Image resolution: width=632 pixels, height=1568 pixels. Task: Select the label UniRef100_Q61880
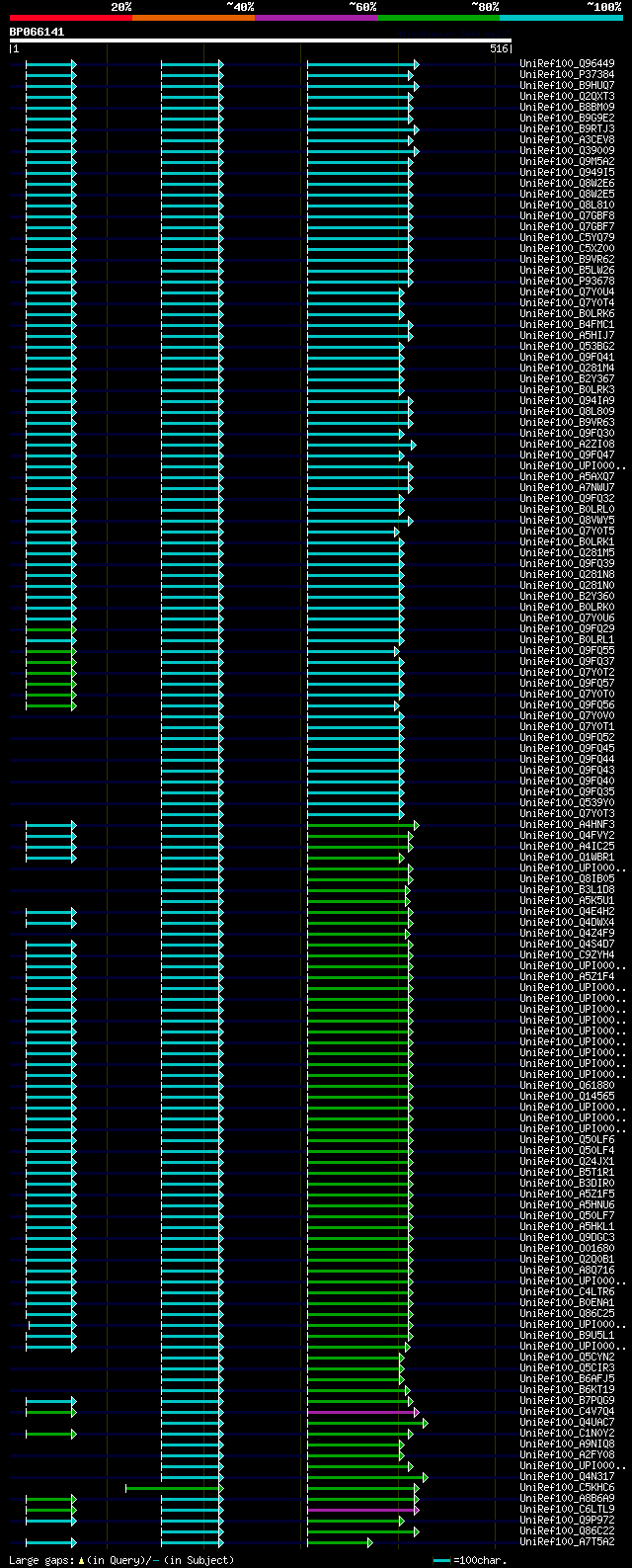[567, 1086]
